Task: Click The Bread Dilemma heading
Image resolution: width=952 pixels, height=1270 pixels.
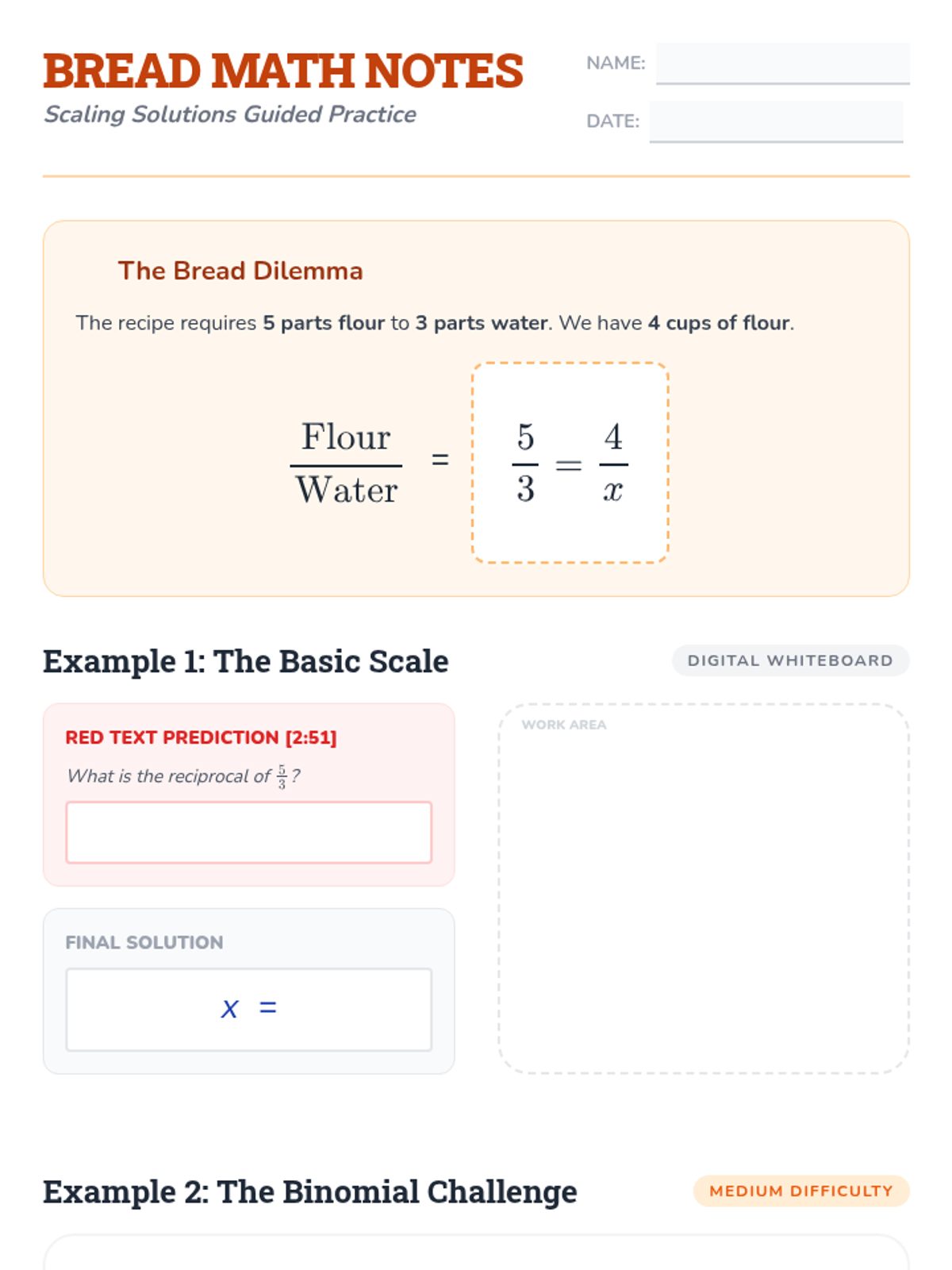Action: pos(240,271)
